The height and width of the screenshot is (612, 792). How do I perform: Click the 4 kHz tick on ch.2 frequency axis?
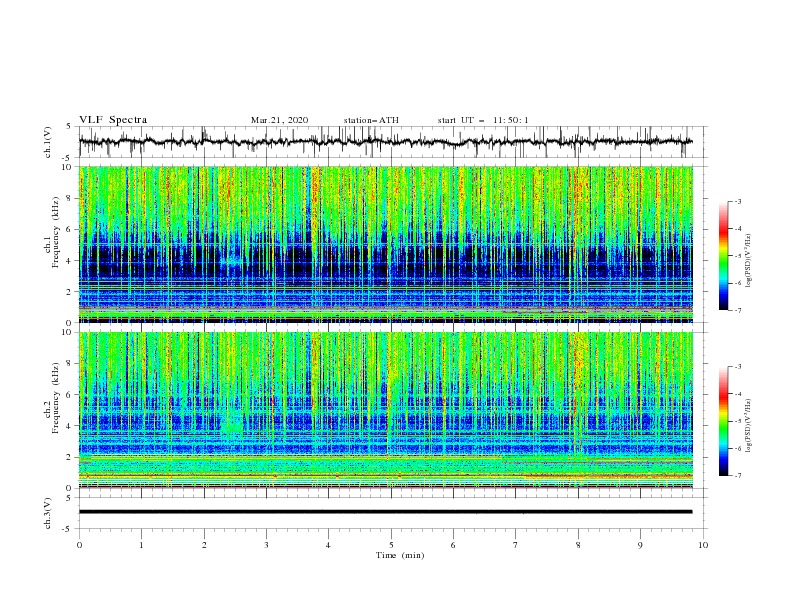pos(69,426)
